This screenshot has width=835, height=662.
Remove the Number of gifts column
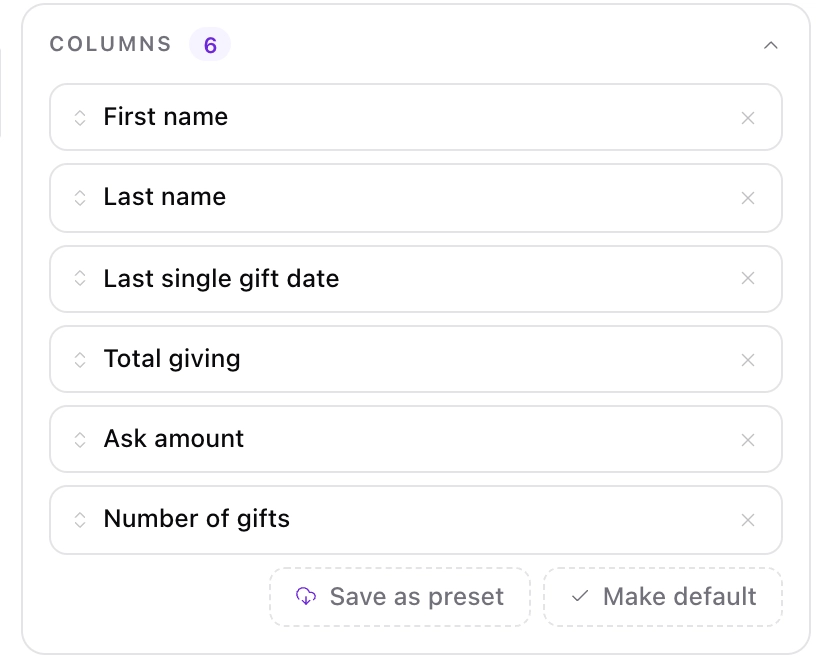click(x=748, y=520)
